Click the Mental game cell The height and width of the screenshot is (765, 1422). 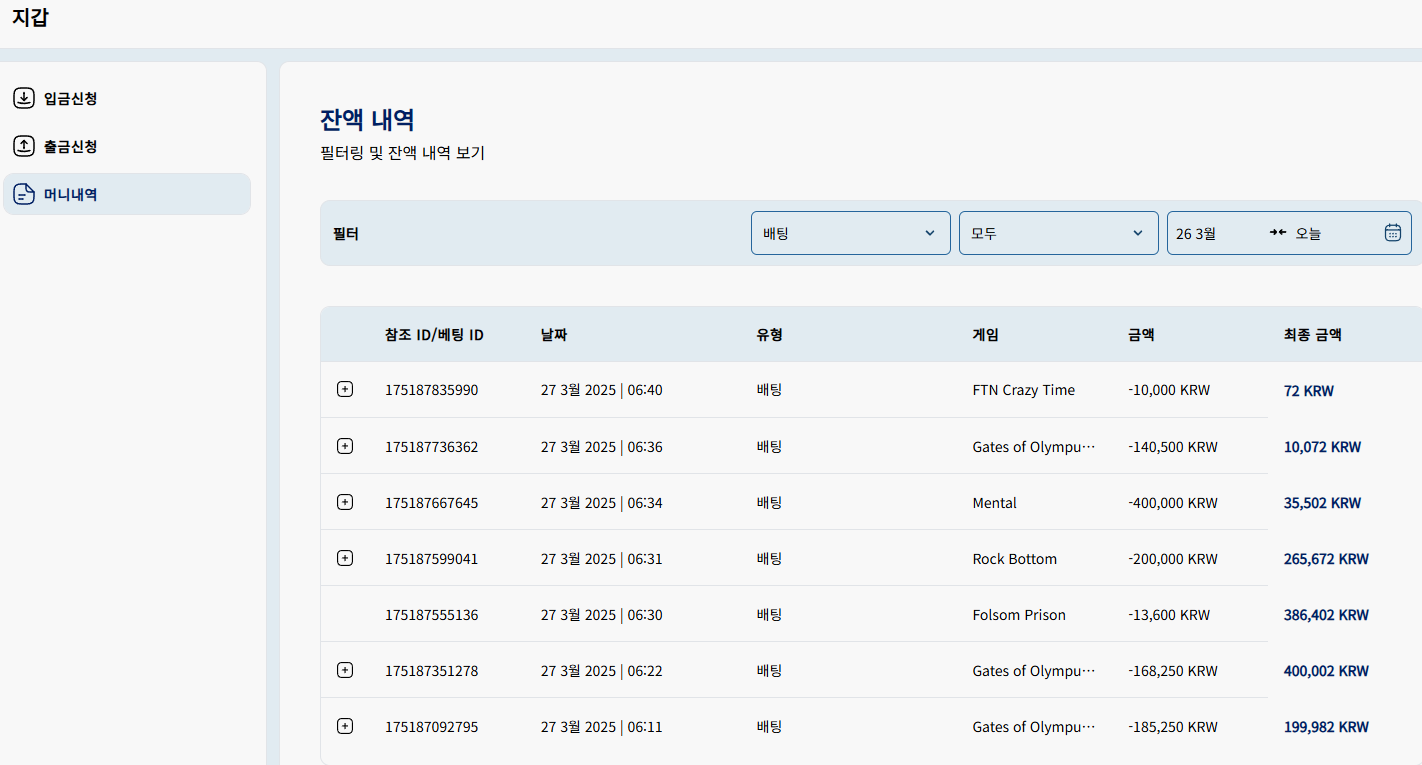click(x=995, y=503)
